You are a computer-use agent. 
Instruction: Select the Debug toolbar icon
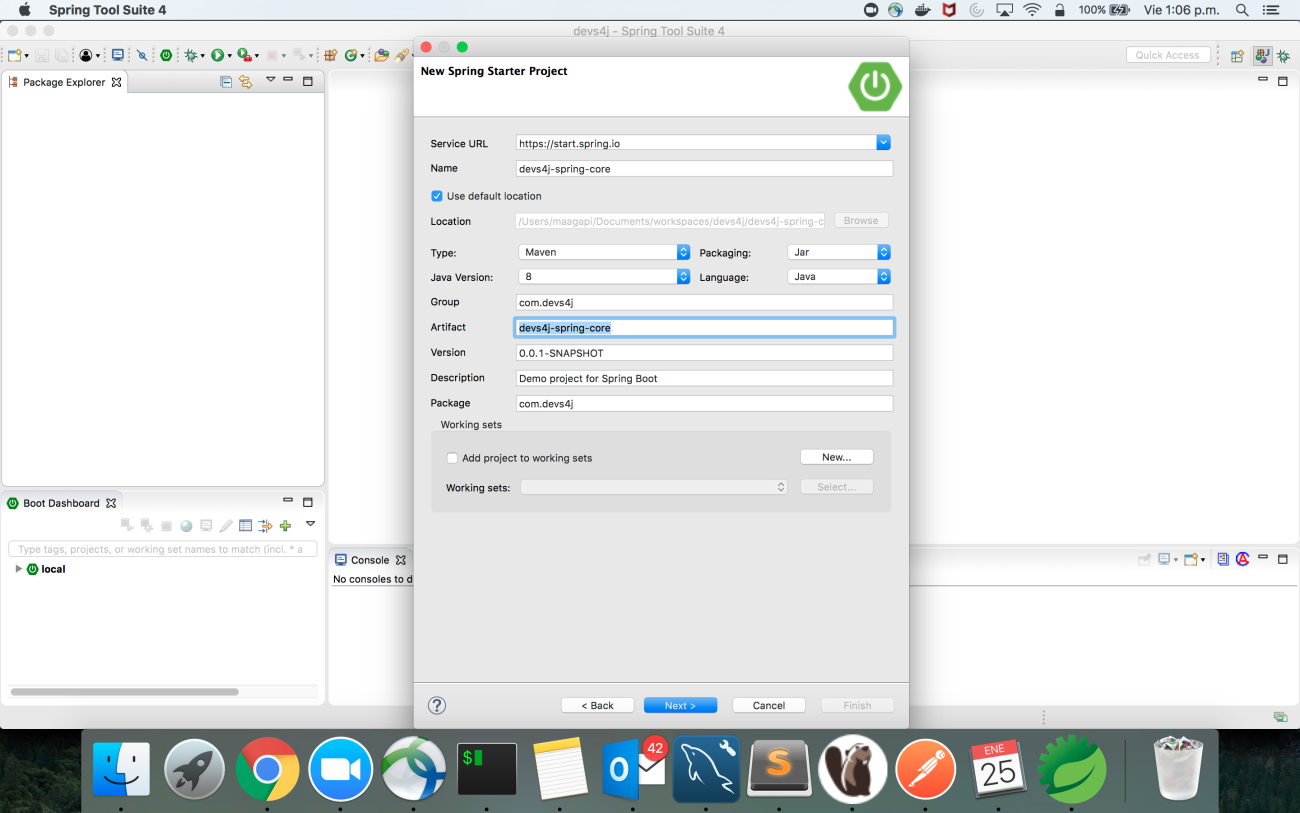coord(190,55)
